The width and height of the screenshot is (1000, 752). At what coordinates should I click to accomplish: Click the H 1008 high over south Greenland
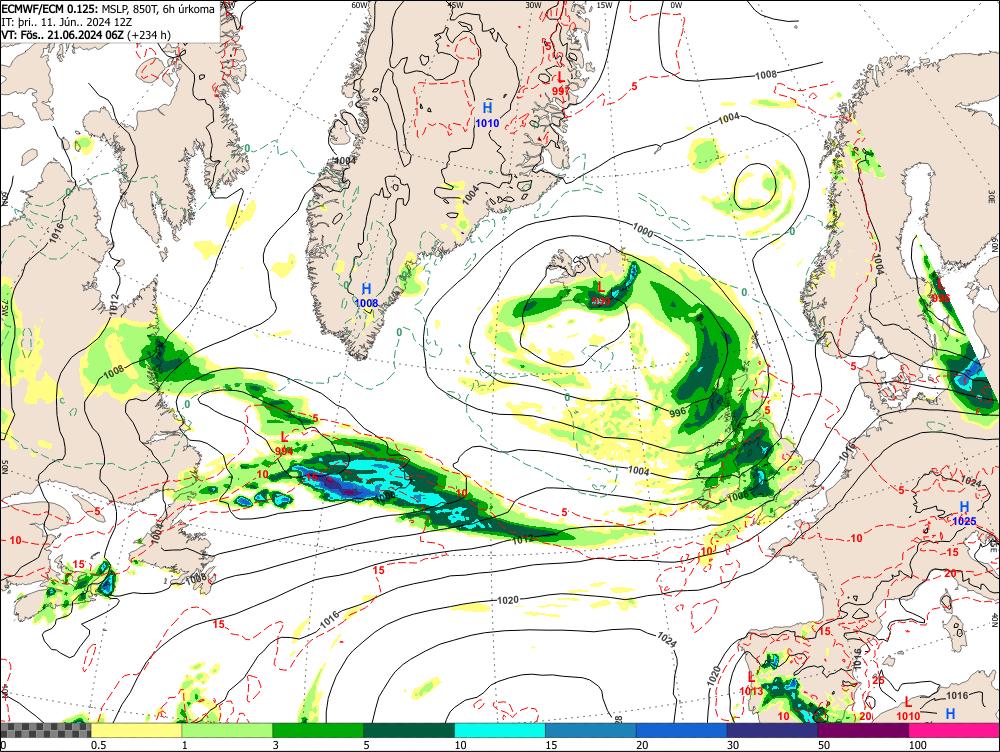367,295
